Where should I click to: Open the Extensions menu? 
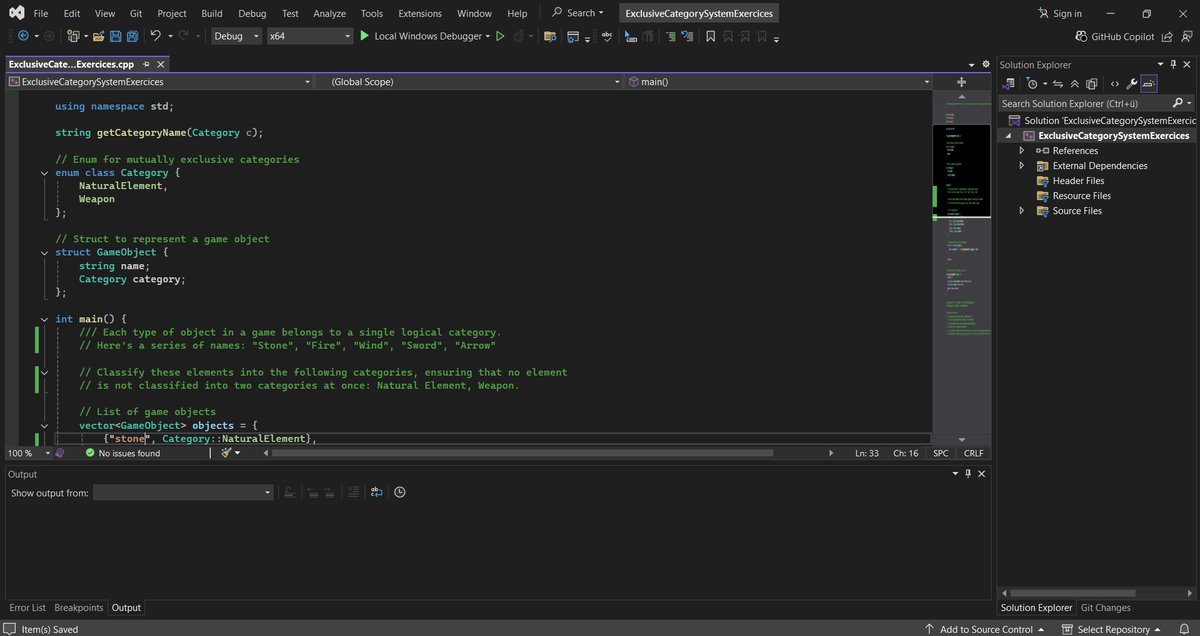point(420,13)
